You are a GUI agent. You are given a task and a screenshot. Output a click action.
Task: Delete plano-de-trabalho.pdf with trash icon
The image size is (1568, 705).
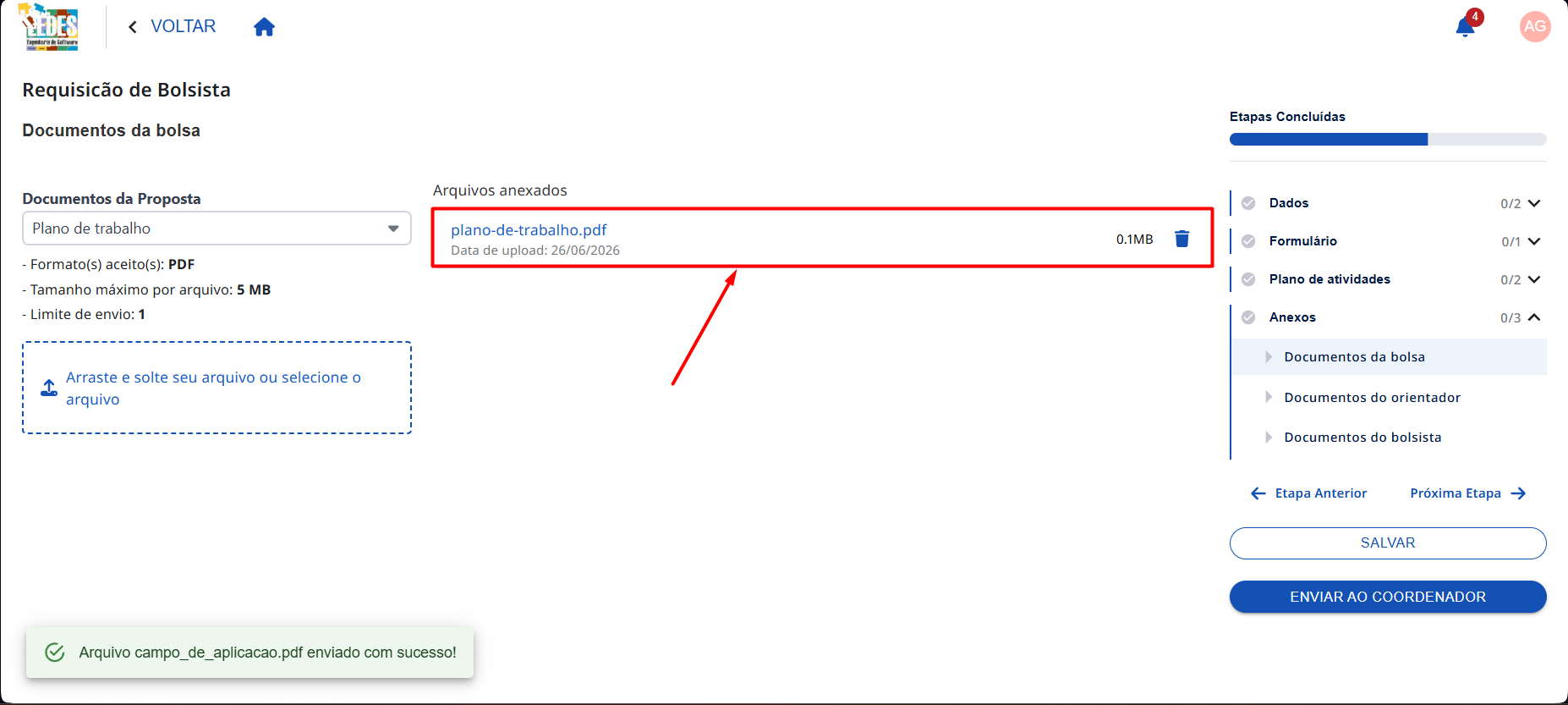(1182, 239)
